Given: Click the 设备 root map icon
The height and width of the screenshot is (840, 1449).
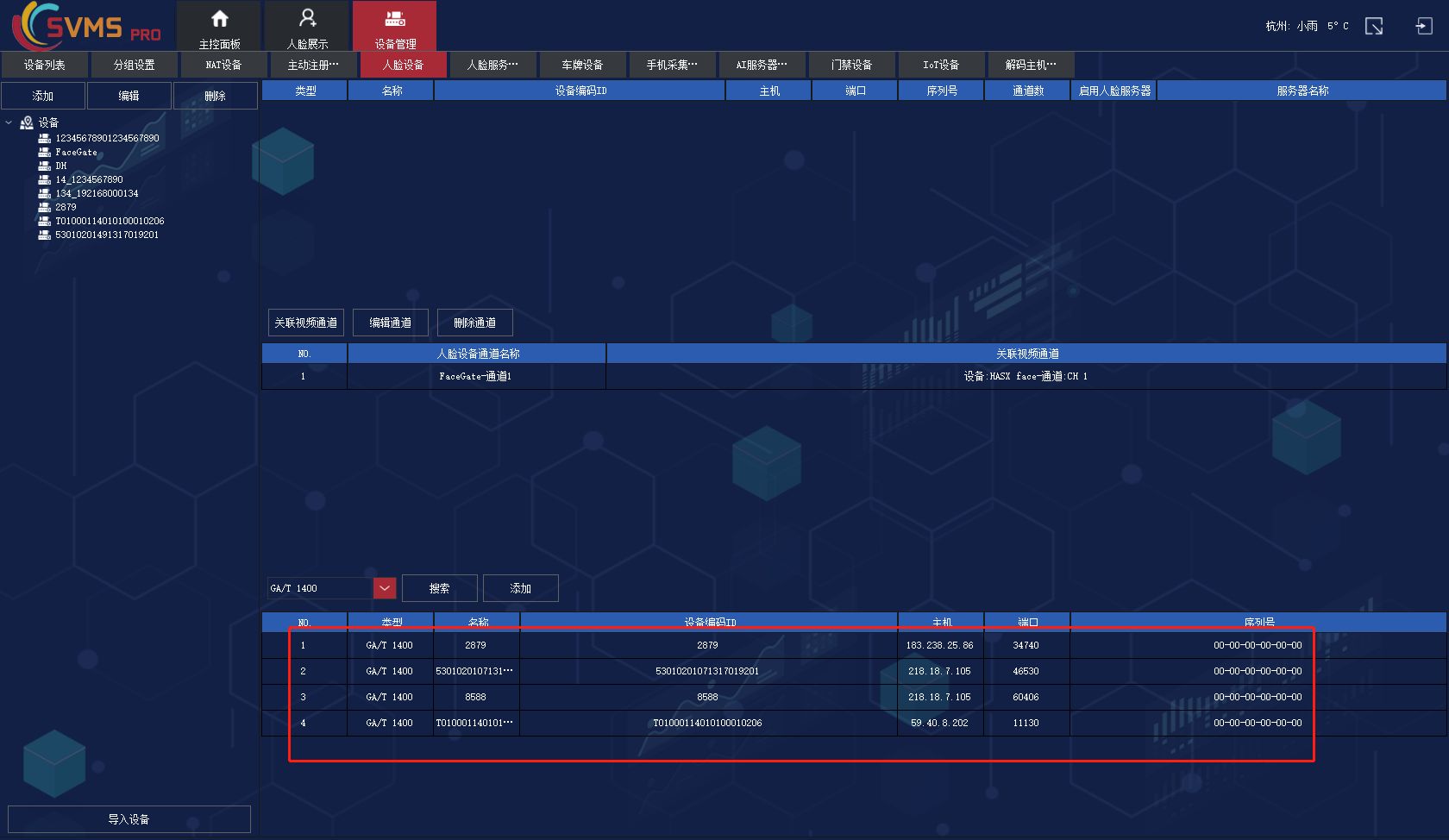Looking at the screenshot, I should pyautogui.click(x=27, y=122).
